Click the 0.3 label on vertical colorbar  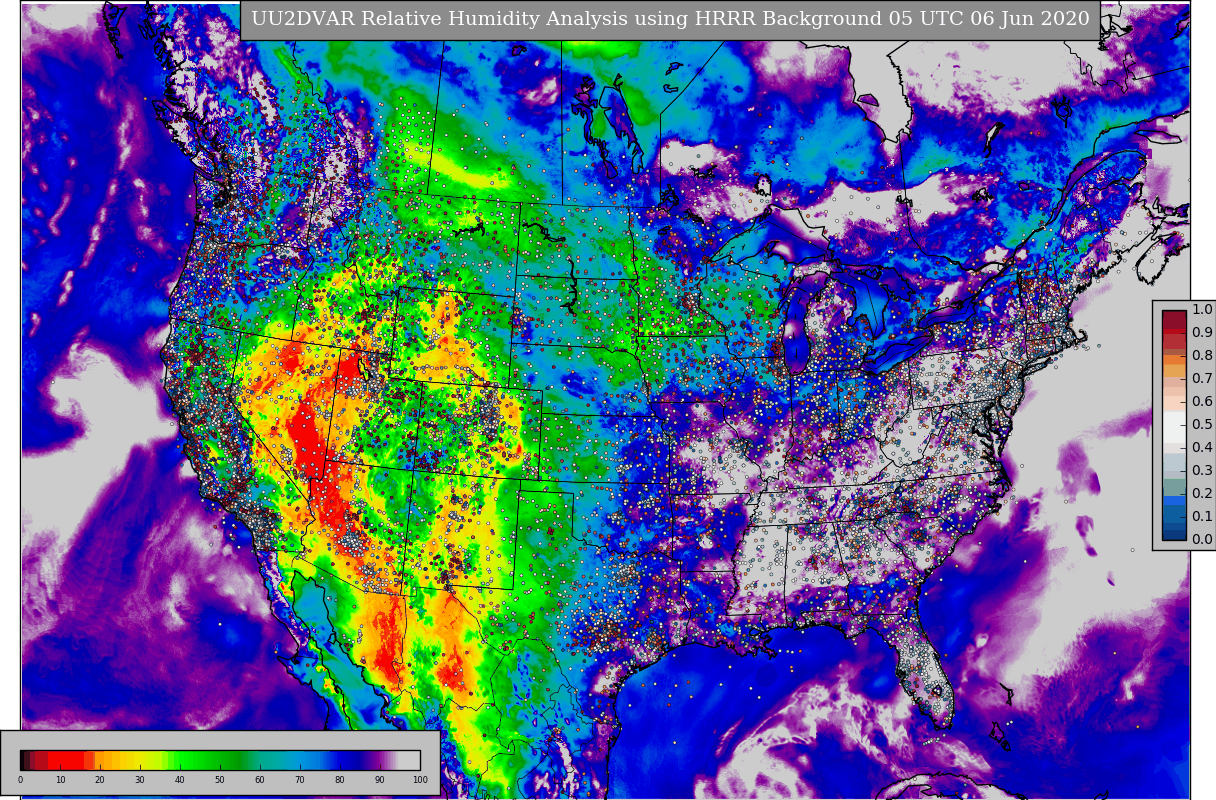click(1202, 470)
